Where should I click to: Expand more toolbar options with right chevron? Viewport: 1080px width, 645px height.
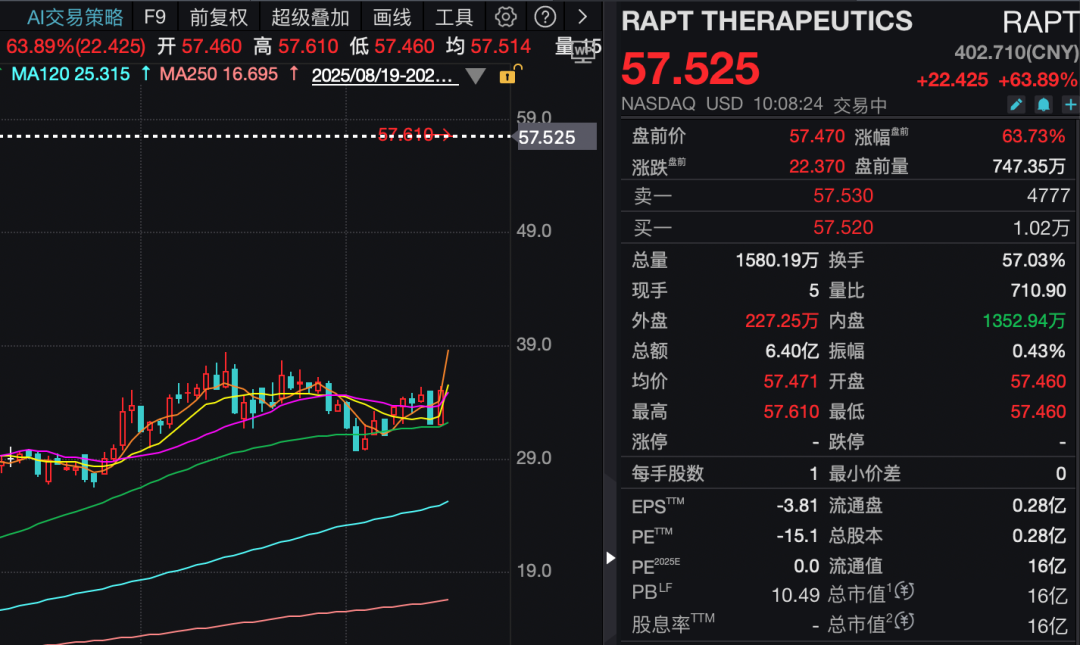(583, 17)
